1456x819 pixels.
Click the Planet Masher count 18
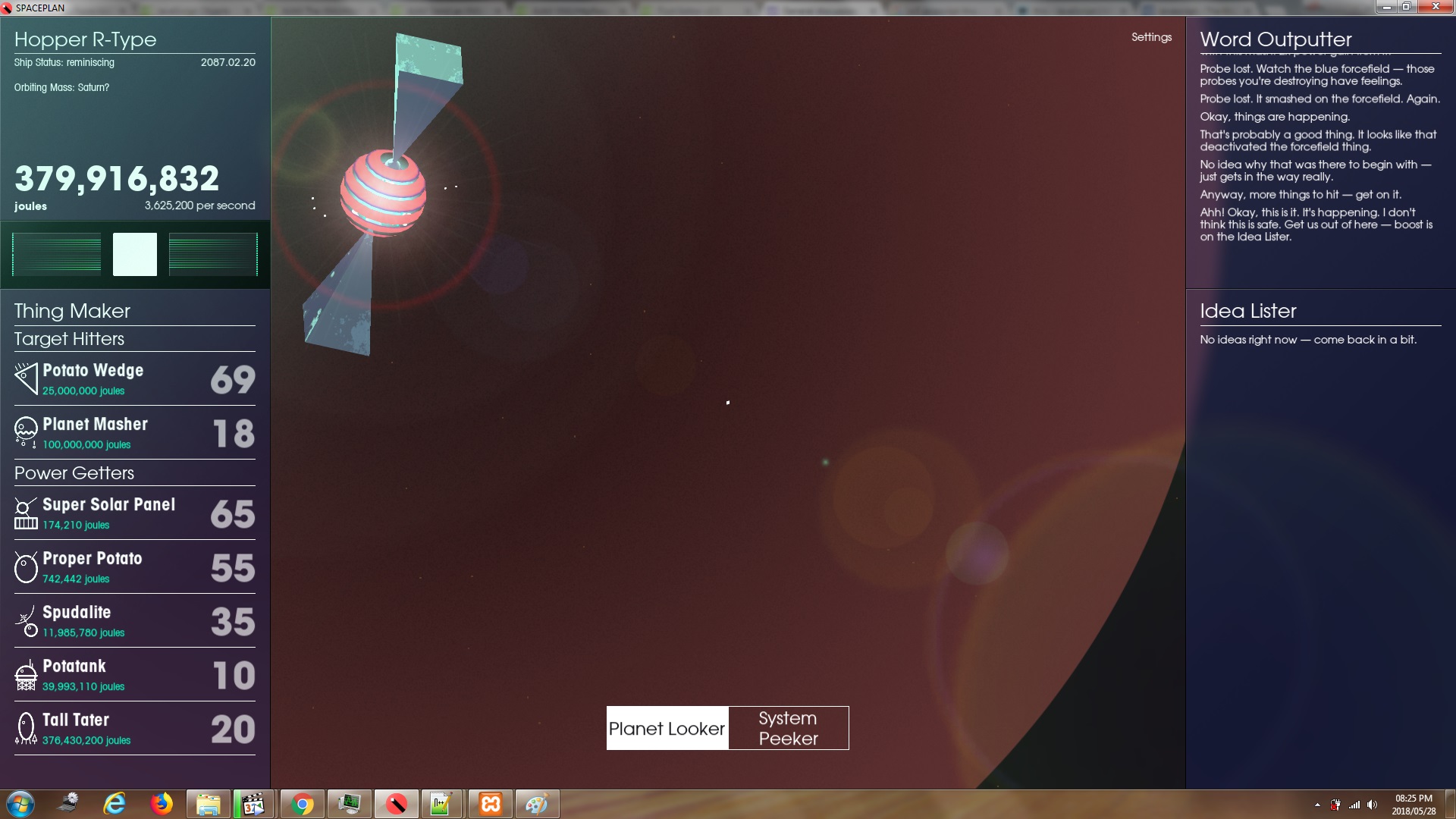(234, 433)
